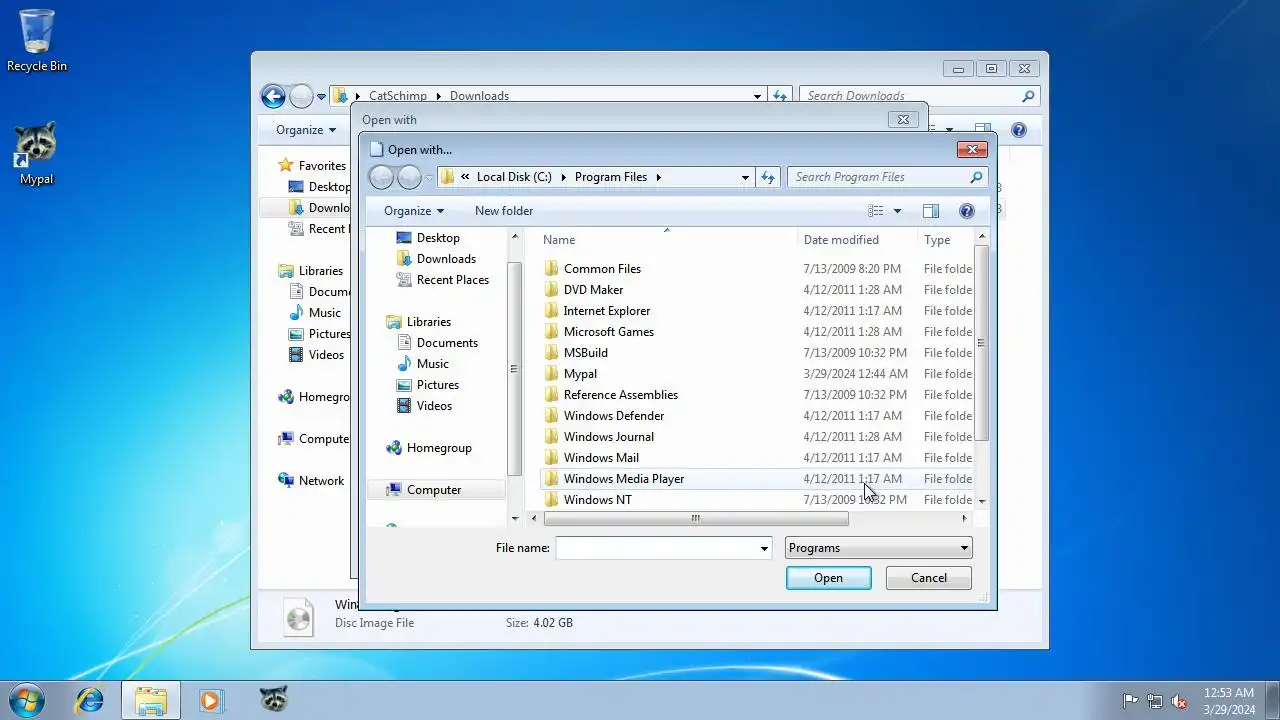Select Computer in dialog navigation pane
The height and width of the screenshot is (720, 1280).
(434, 490)
